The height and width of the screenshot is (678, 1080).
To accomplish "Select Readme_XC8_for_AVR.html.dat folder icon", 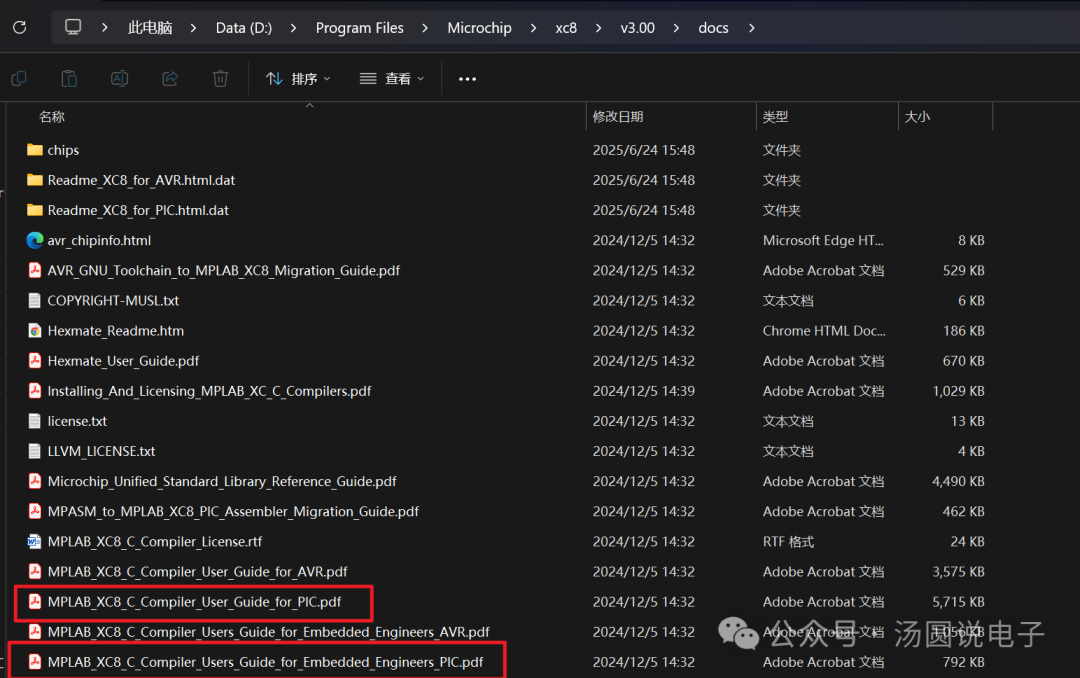I will pos(34,180).
